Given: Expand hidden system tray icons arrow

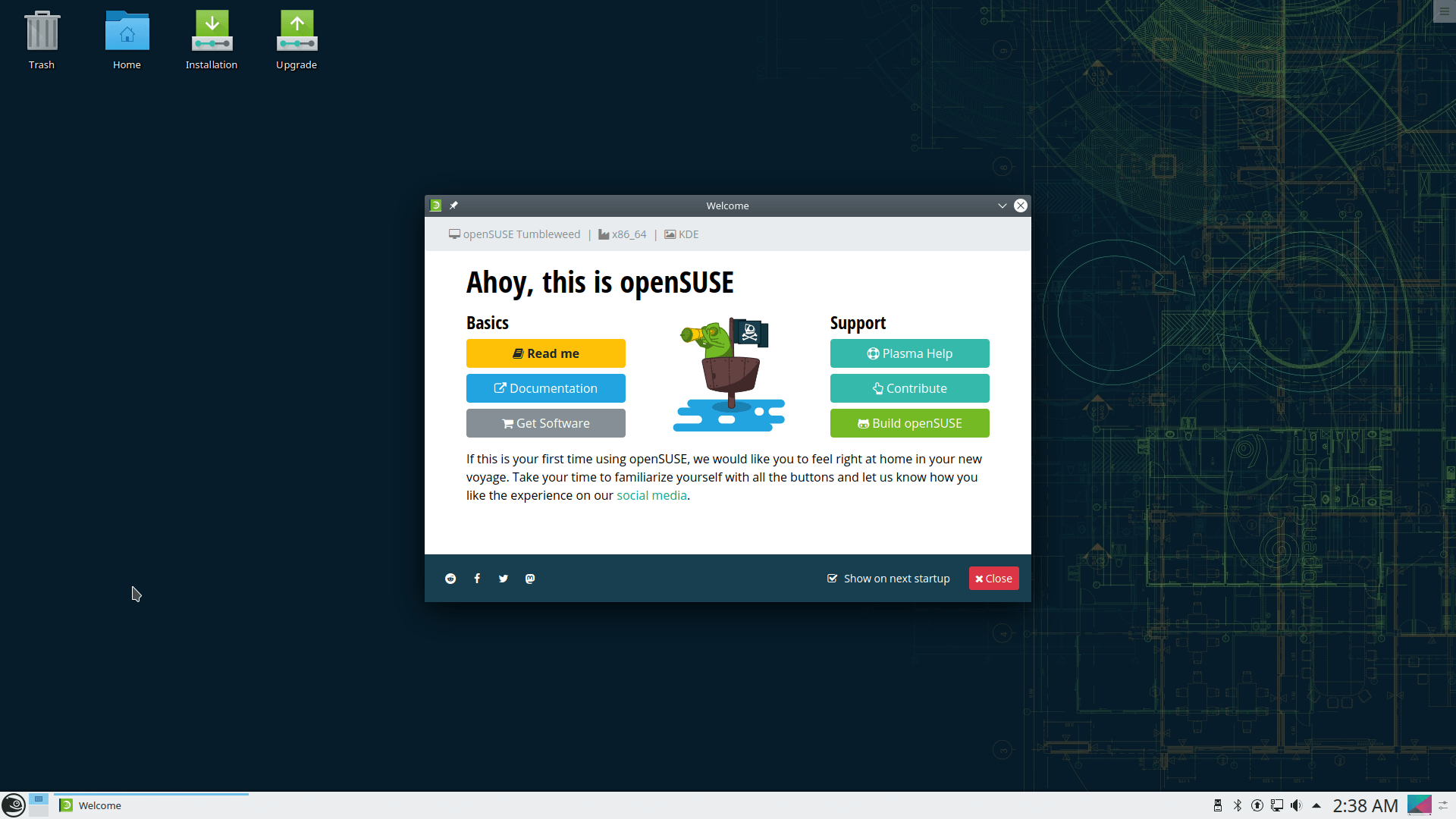Looking at the screenshot, I should tap(1316, 805).
